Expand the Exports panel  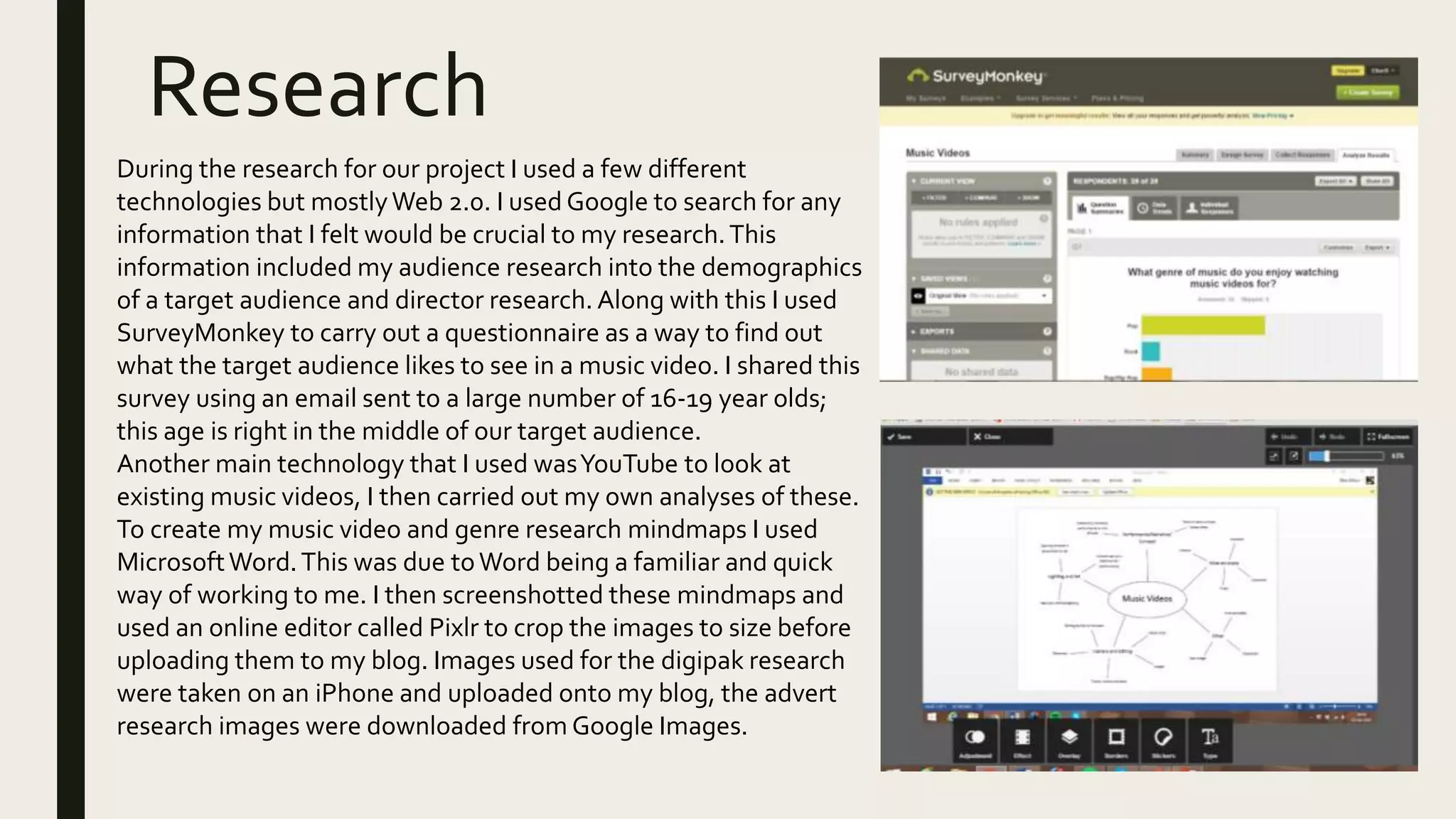(915, 331)
